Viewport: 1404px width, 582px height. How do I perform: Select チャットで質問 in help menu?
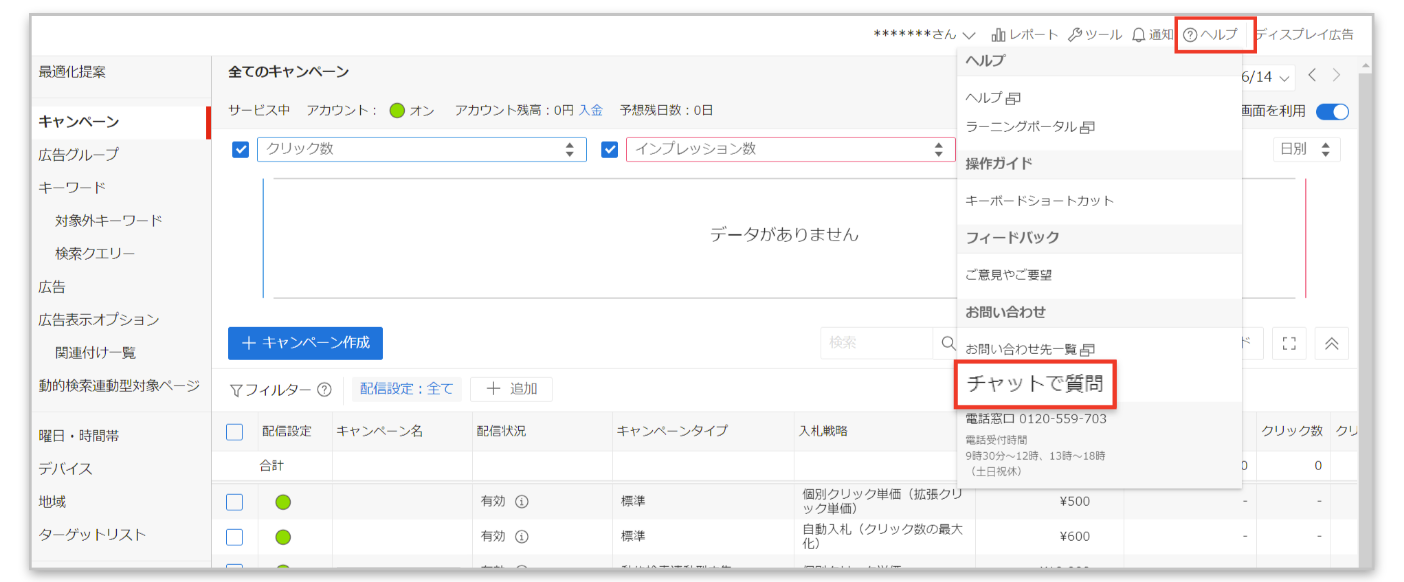[1035, 383]
